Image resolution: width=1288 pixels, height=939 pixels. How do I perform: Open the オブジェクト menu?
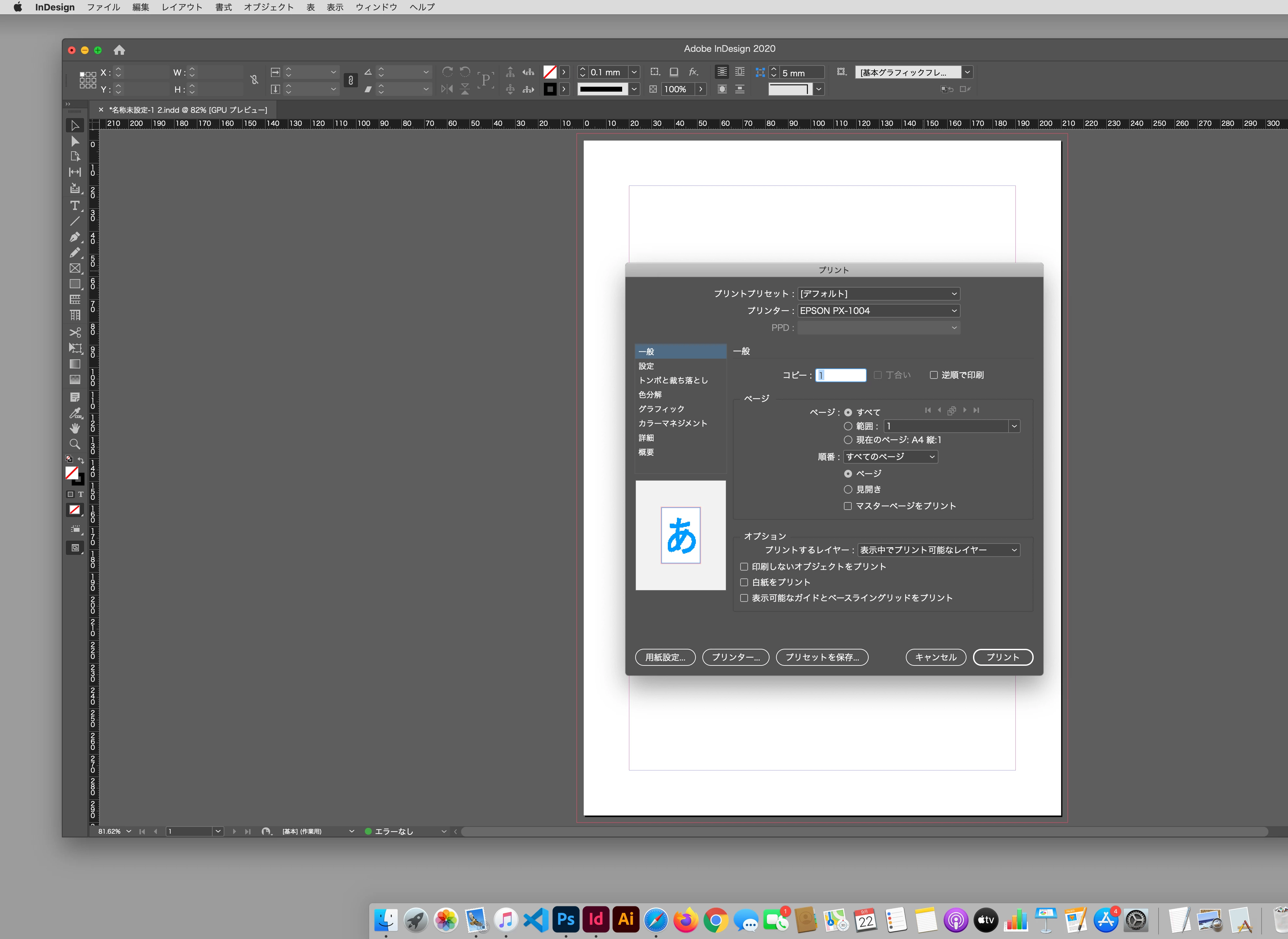pos(268,7)
